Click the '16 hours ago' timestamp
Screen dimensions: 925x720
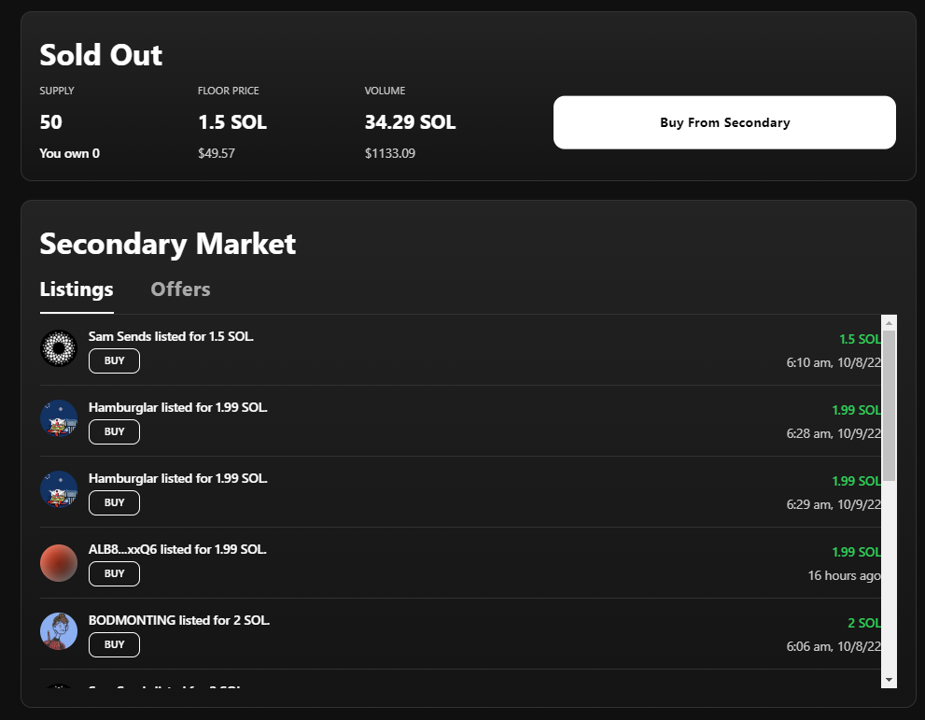(844, 576)
